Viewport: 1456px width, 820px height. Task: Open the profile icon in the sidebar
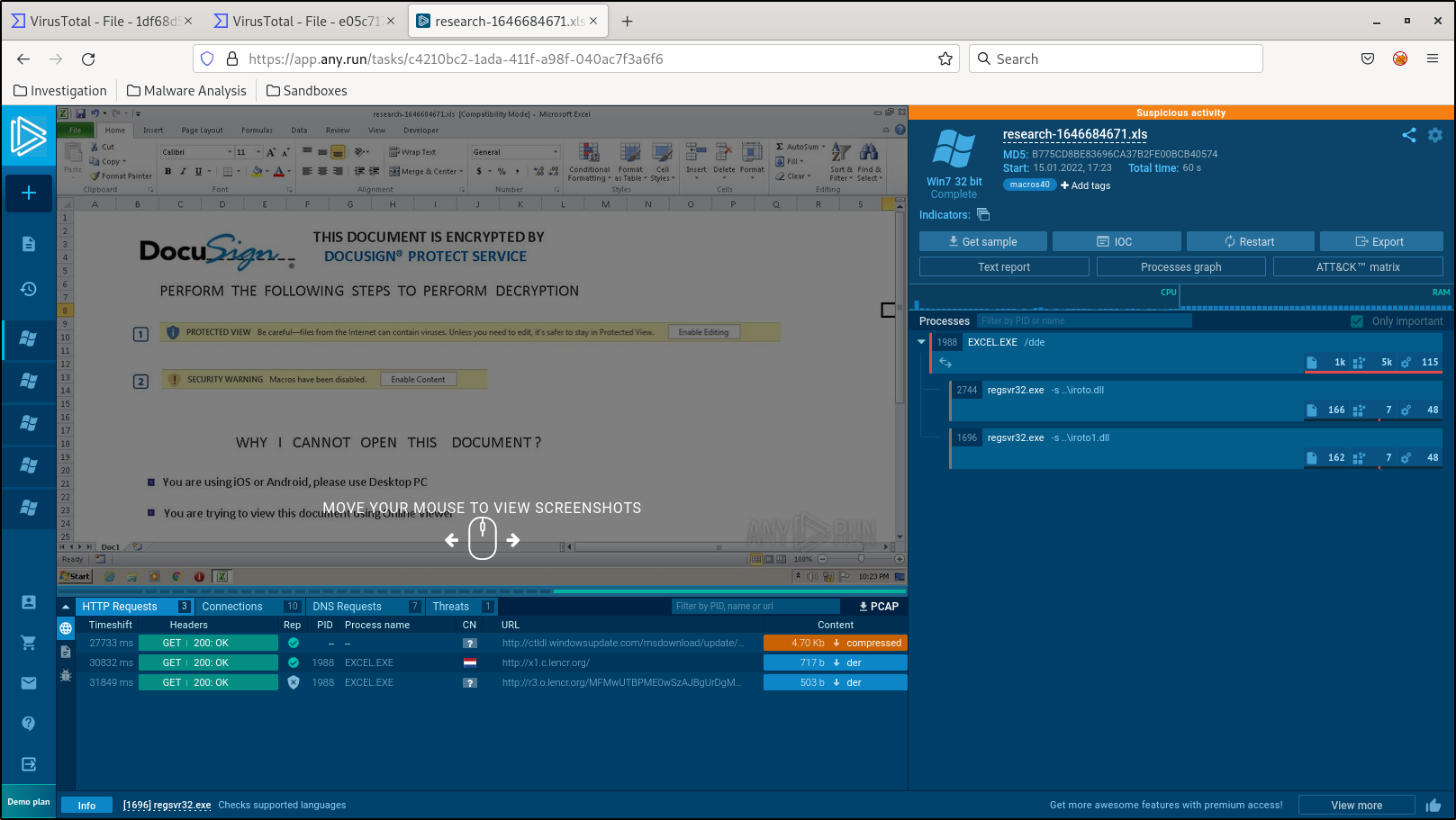(x=29, y=602)
